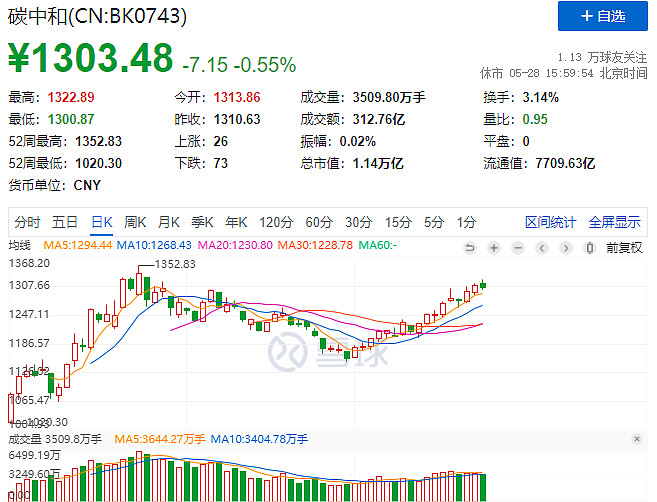Click the reset/undo chart icon
657x502 pixels.
coord(470,248)
